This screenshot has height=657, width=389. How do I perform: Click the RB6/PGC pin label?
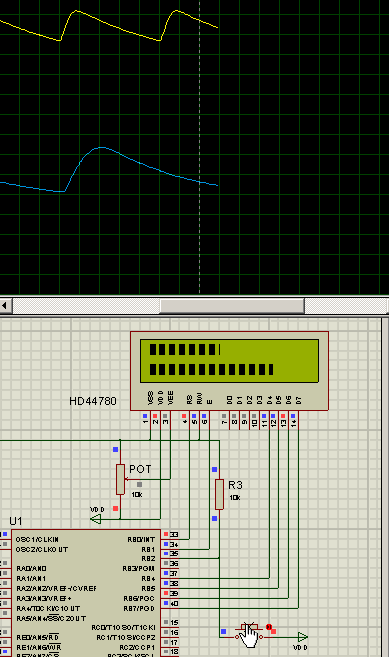coord(139,598)
